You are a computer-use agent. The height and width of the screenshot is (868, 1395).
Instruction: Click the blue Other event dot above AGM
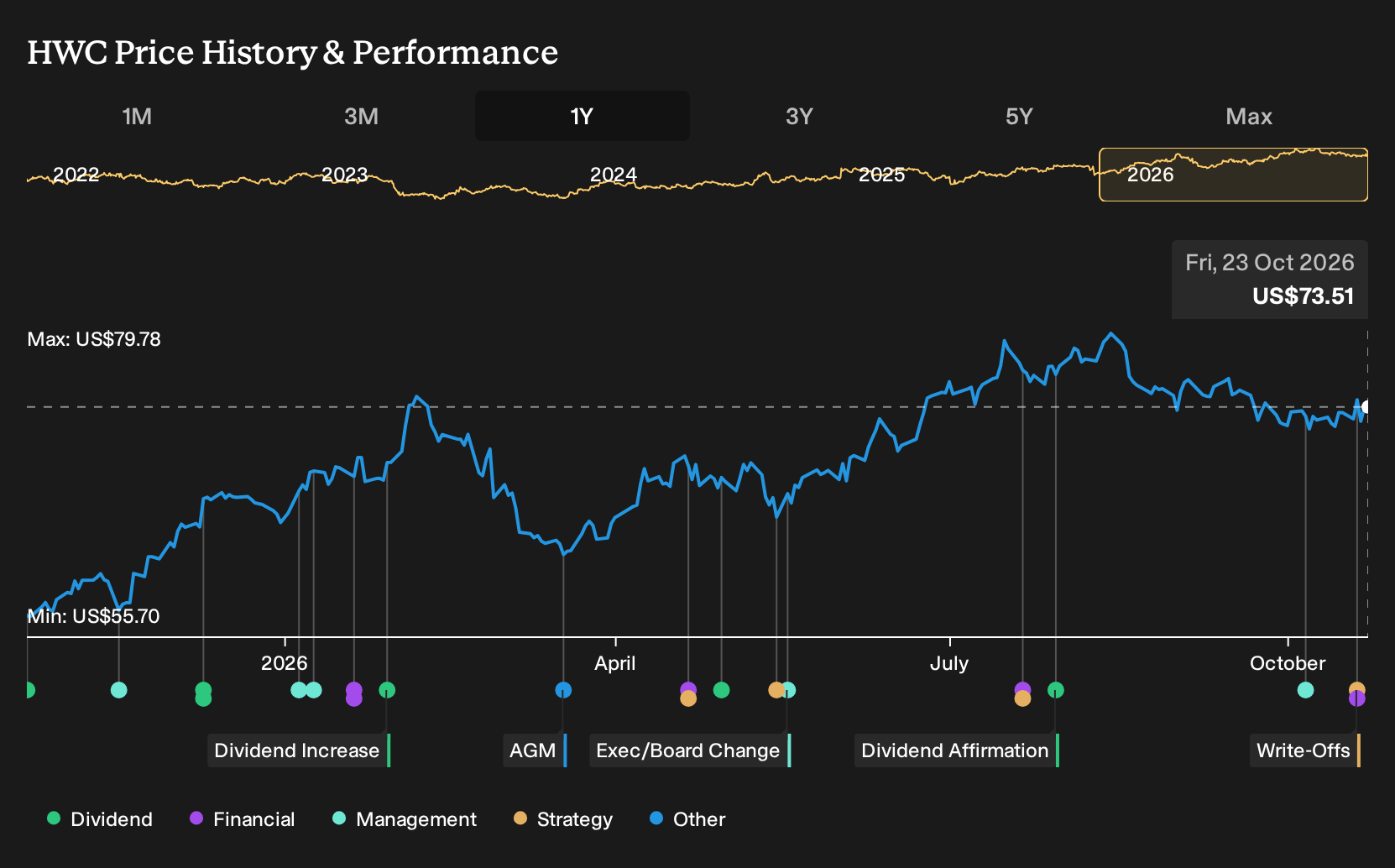tap(563, 690)
